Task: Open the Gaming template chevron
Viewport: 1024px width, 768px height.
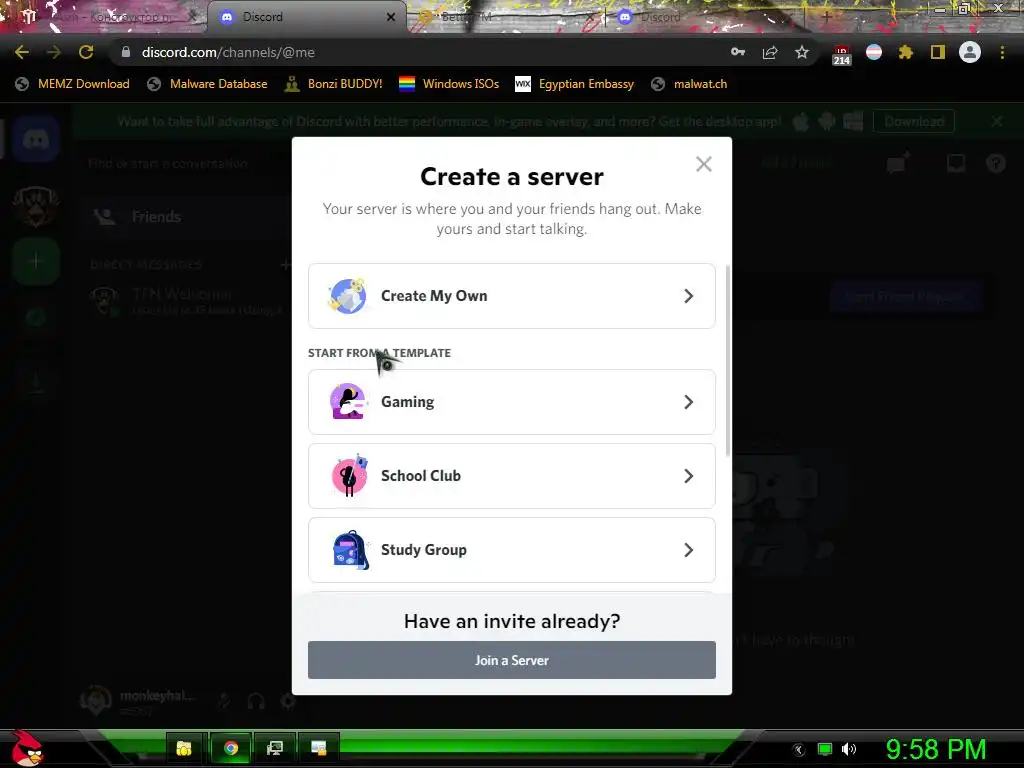Action: (688, 402)
